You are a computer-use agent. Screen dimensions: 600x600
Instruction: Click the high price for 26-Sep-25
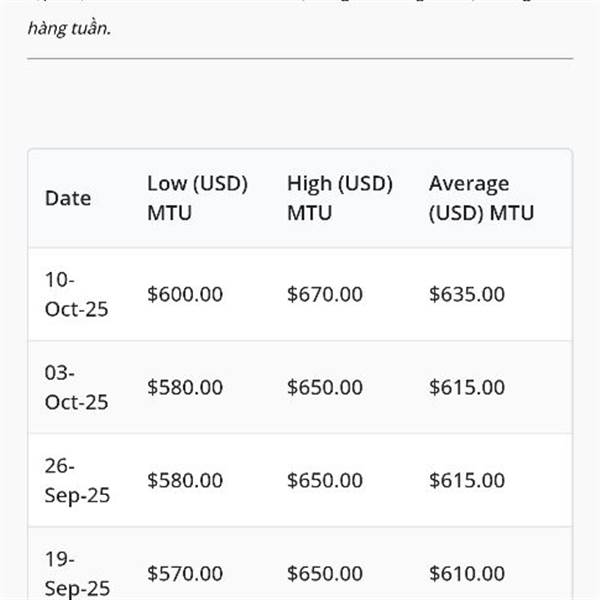(325, 480)
